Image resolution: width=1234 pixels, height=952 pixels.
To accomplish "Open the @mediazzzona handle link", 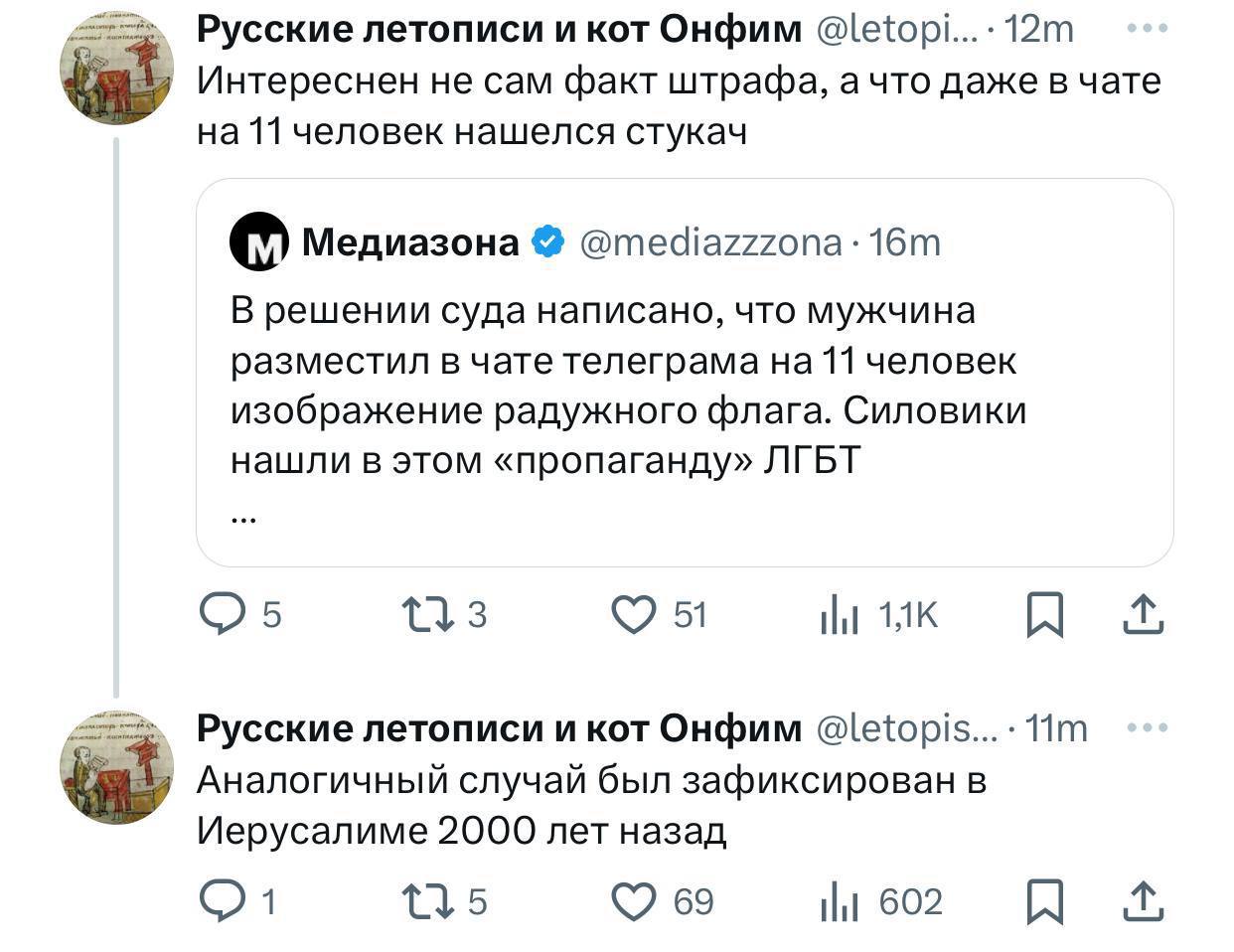I will [709, 242].
